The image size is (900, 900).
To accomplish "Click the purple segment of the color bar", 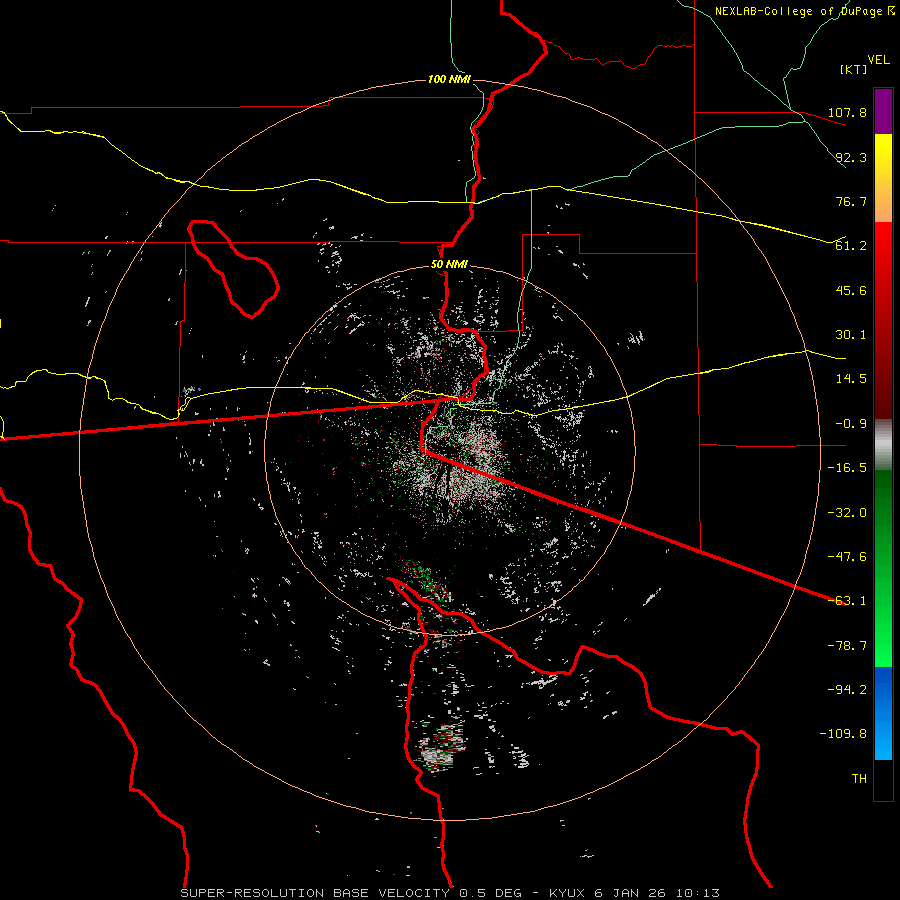I will coord(883,111).
